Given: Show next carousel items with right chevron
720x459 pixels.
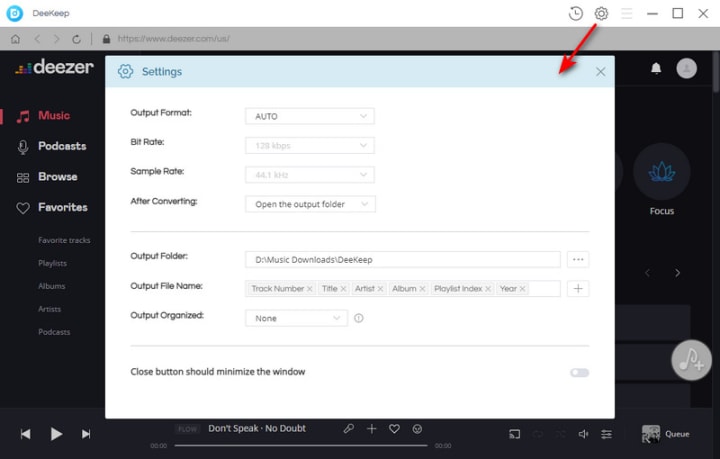Looking at the screenshot, I should pos(677,273).
